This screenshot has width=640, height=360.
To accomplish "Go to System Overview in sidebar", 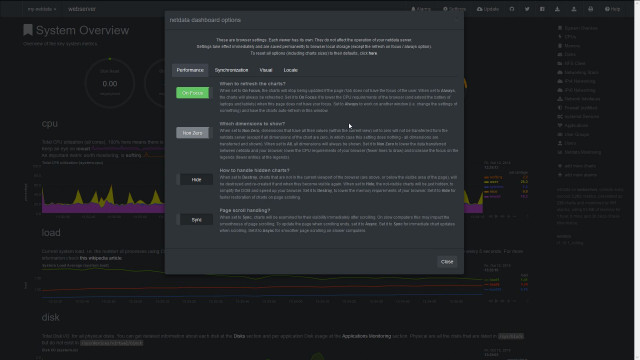I will pyautogui.click(x=578, y=28).
